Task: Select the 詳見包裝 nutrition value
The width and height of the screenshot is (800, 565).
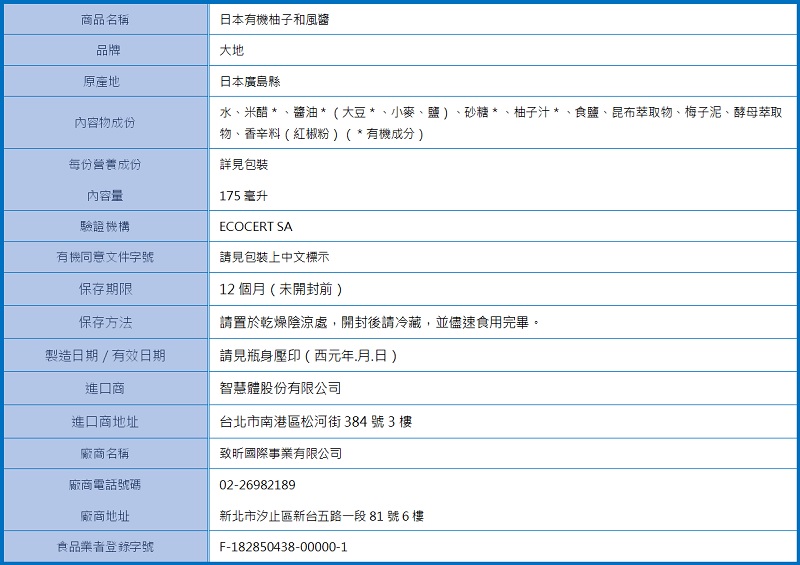Action: tap(244, 164)
